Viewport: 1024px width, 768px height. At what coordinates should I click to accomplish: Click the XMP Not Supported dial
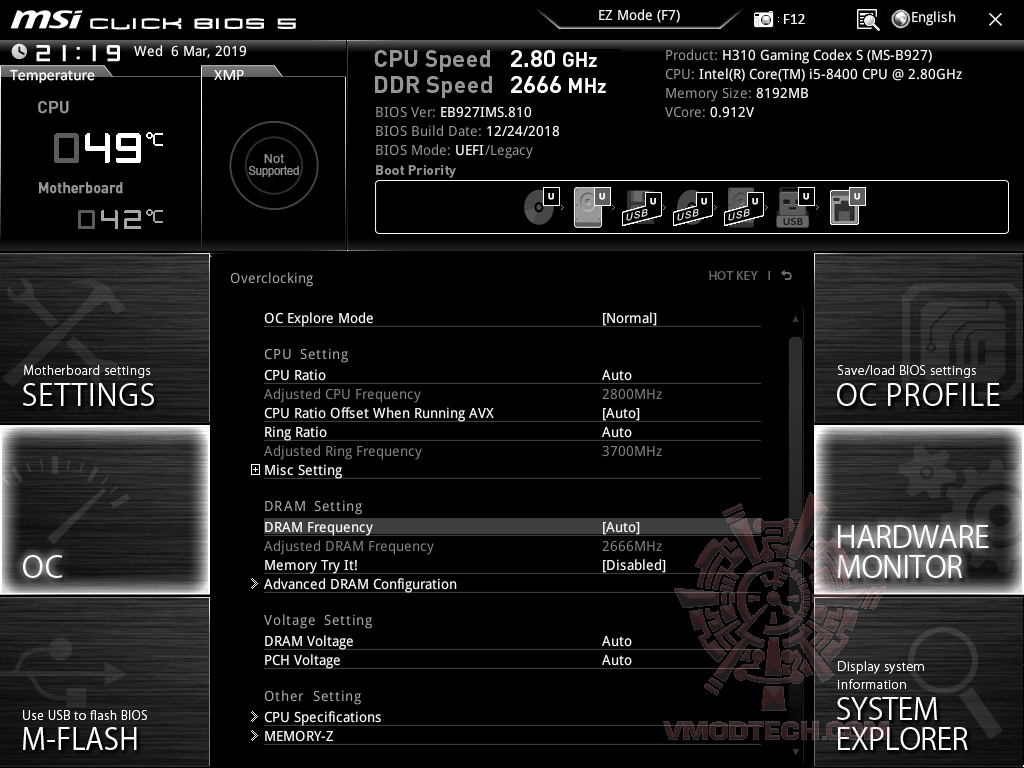click(274, 165)
